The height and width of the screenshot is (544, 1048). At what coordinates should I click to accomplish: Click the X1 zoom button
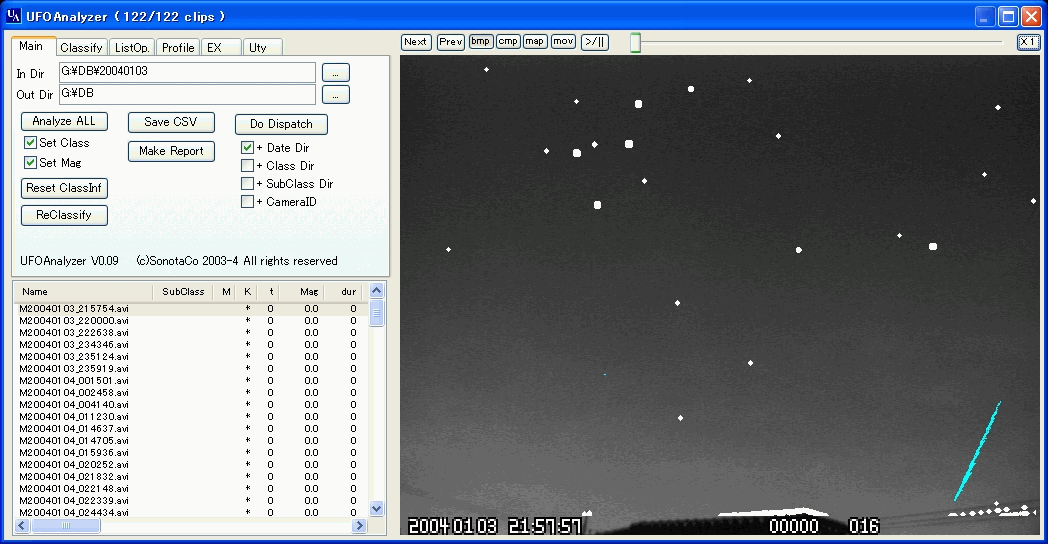click(1028, 42)
